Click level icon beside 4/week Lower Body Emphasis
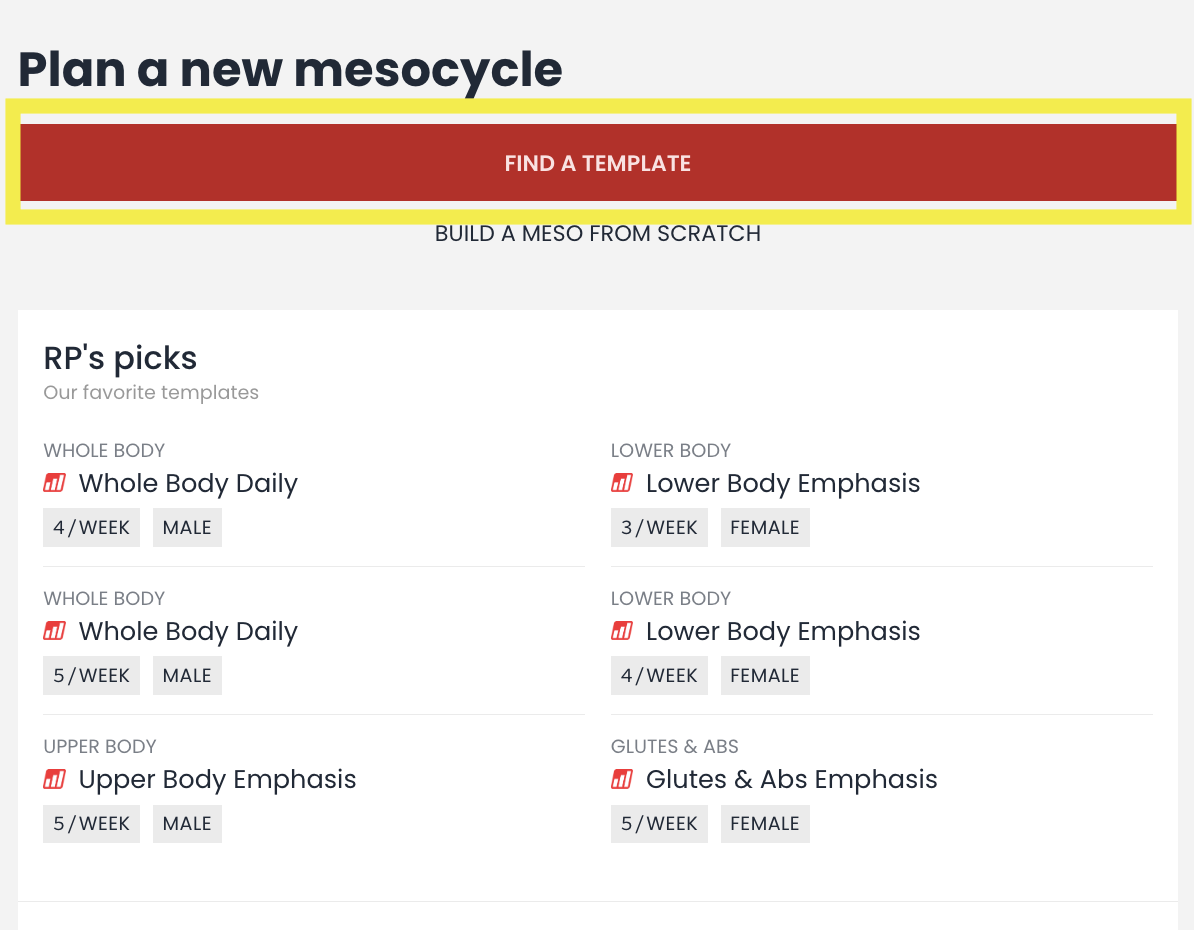This screenshot has height=930, width=1194. point(622,632)
